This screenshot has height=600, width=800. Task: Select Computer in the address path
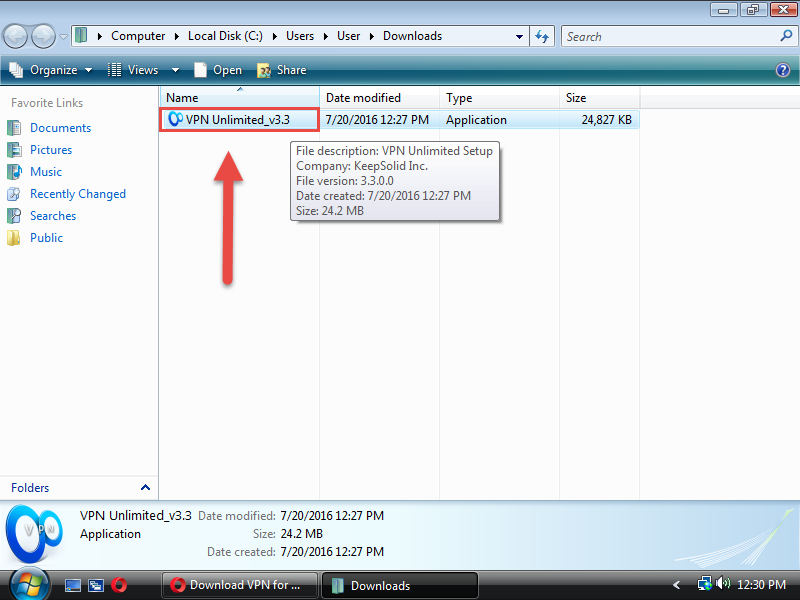pyautogui.click(x=138, y=36)
